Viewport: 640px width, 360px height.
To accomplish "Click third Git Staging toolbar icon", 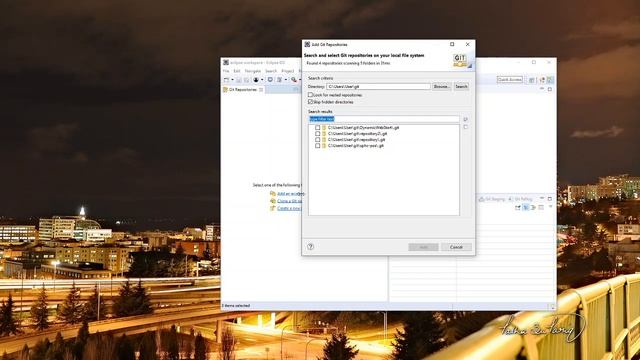I will click(x=533, y=208).
